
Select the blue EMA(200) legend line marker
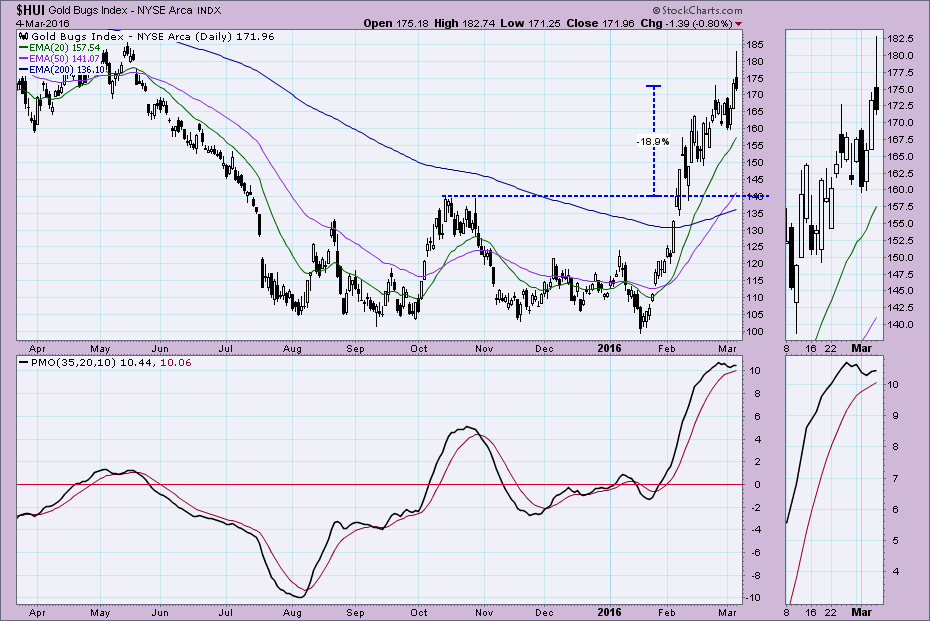[x=25, y=70]
